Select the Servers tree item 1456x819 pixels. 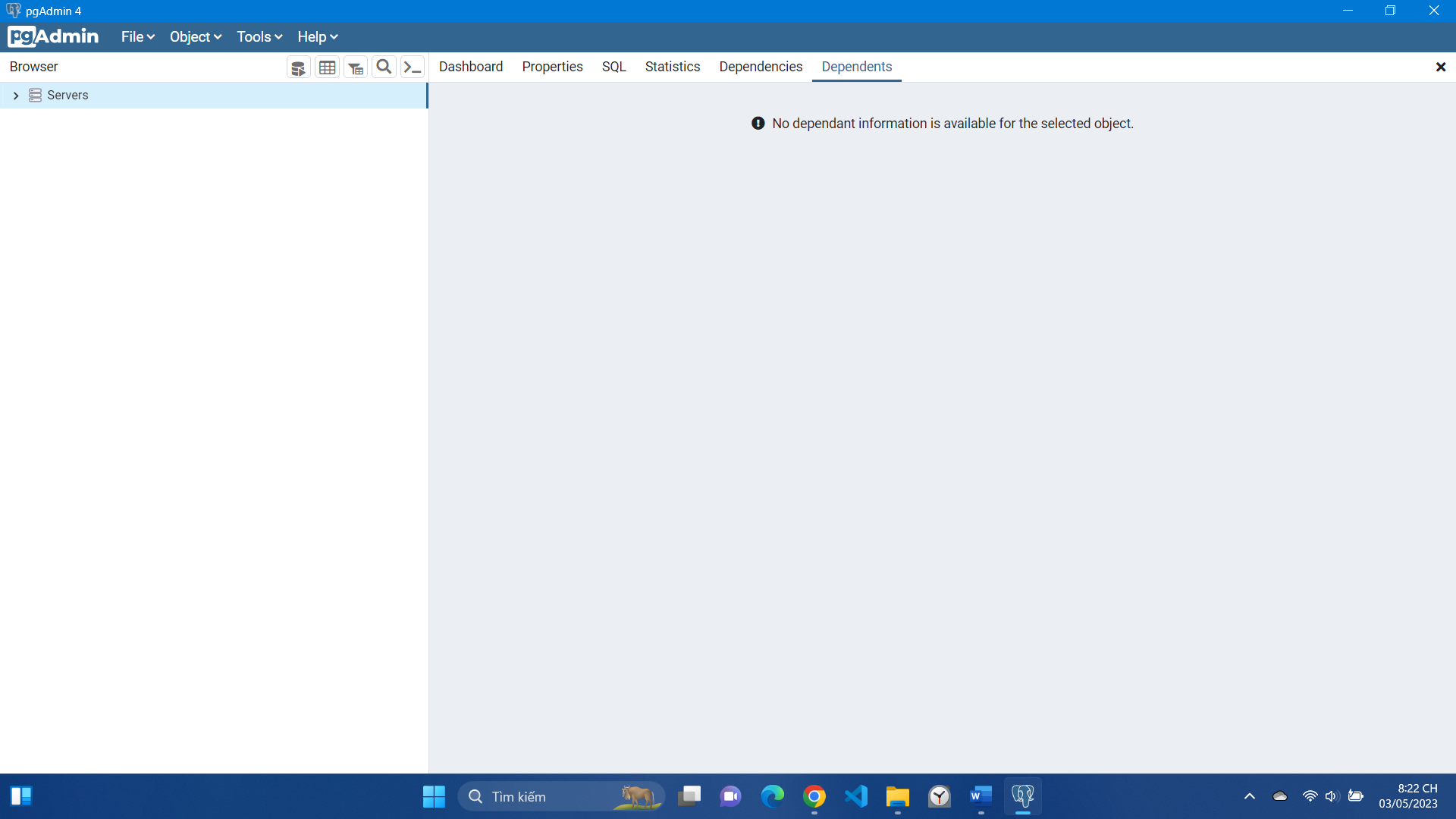(x=67, y=96)
